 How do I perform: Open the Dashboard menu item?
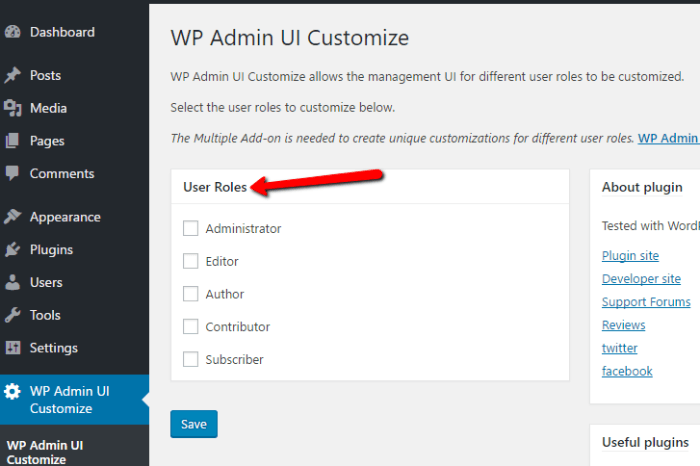62,32
